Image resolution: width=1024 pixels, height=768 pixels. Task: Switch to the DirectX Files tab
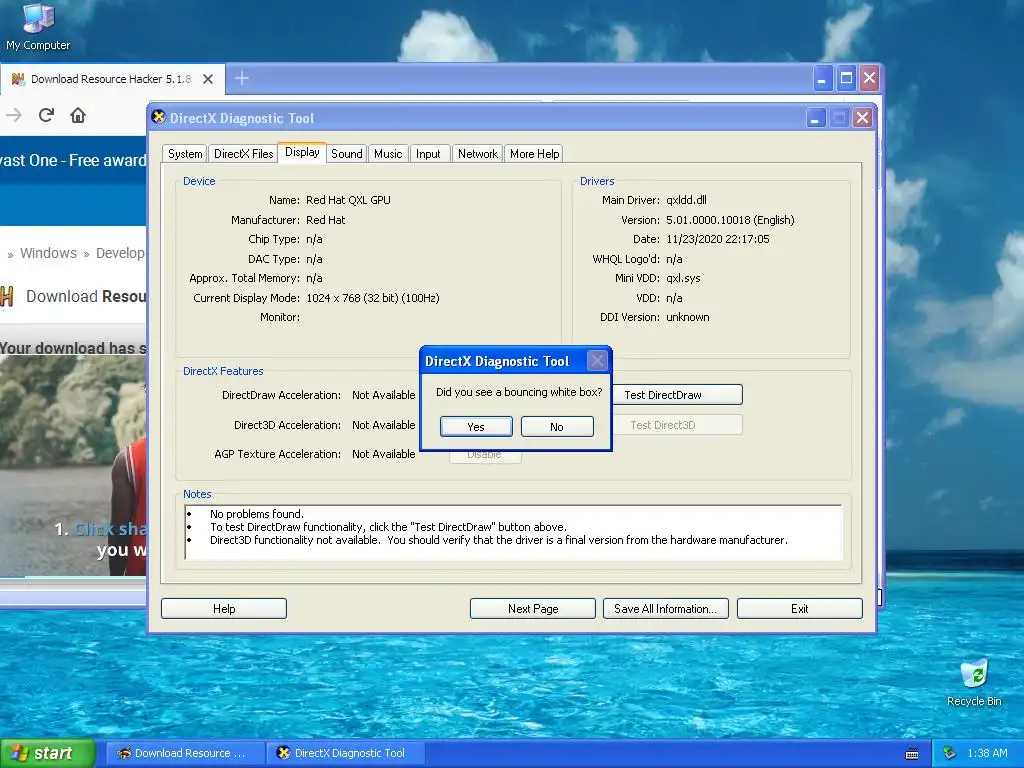tap(244, 153)
